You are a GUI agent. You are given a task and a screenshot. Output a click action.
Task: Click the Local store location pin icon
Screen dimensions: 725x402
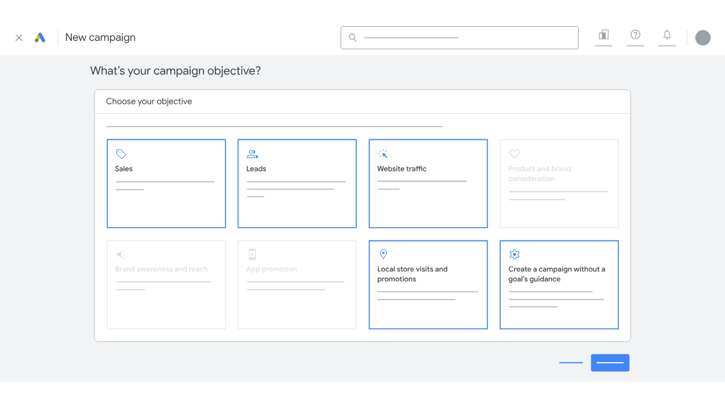tap(383, 255)
